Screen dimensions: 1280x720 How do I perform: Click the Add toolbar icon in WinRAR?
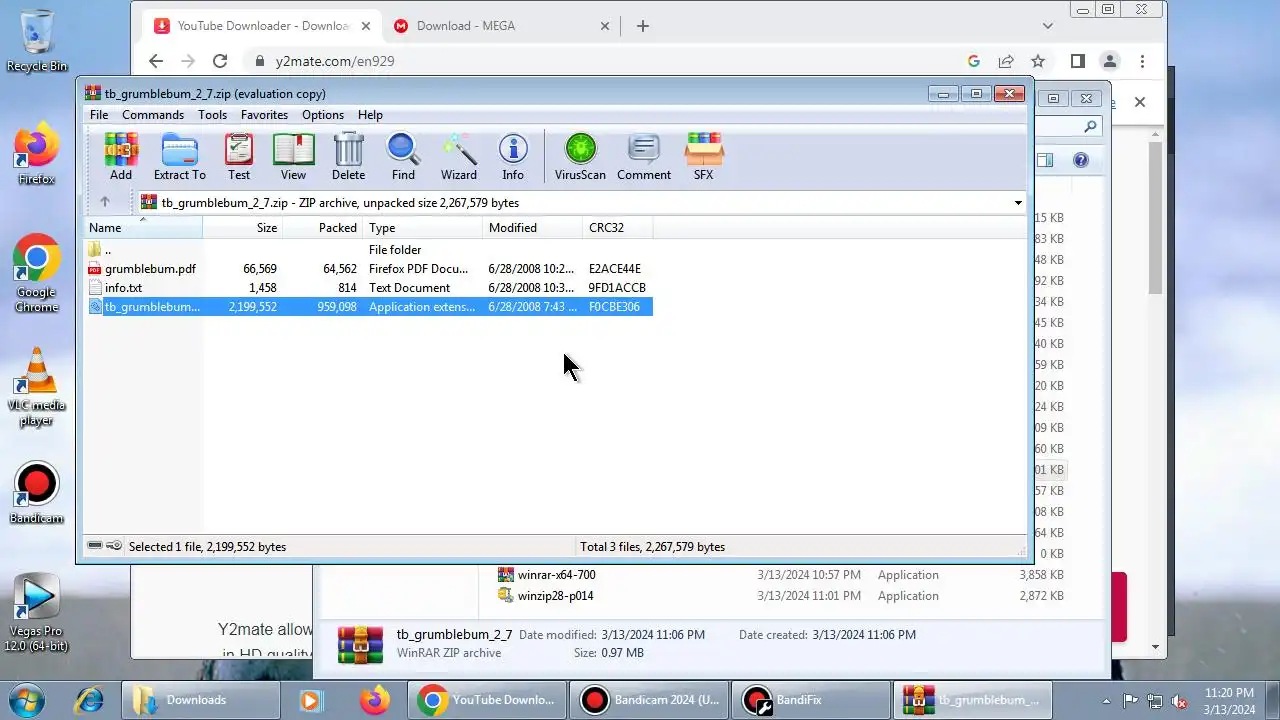coord(121,157)
